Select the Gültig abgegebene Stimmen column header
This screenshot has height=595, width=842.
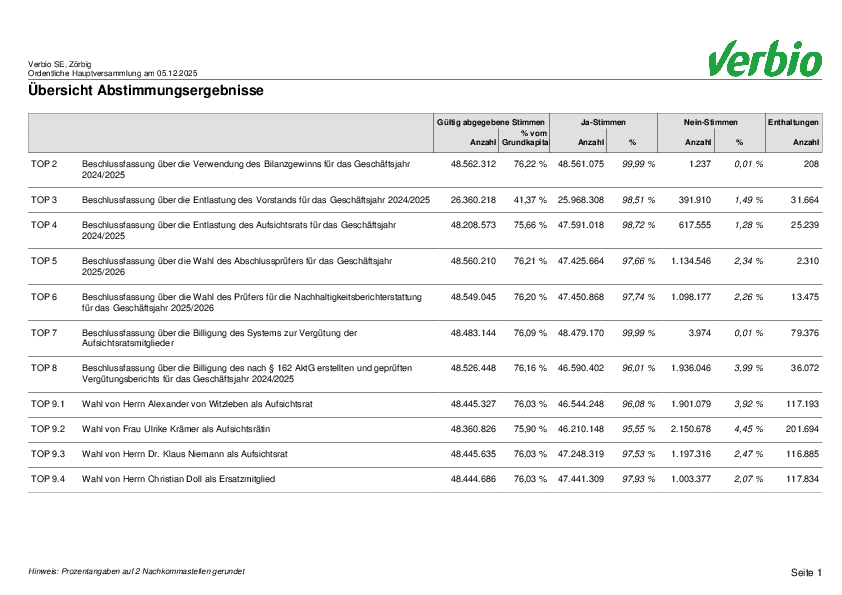[x=491, y=121]
